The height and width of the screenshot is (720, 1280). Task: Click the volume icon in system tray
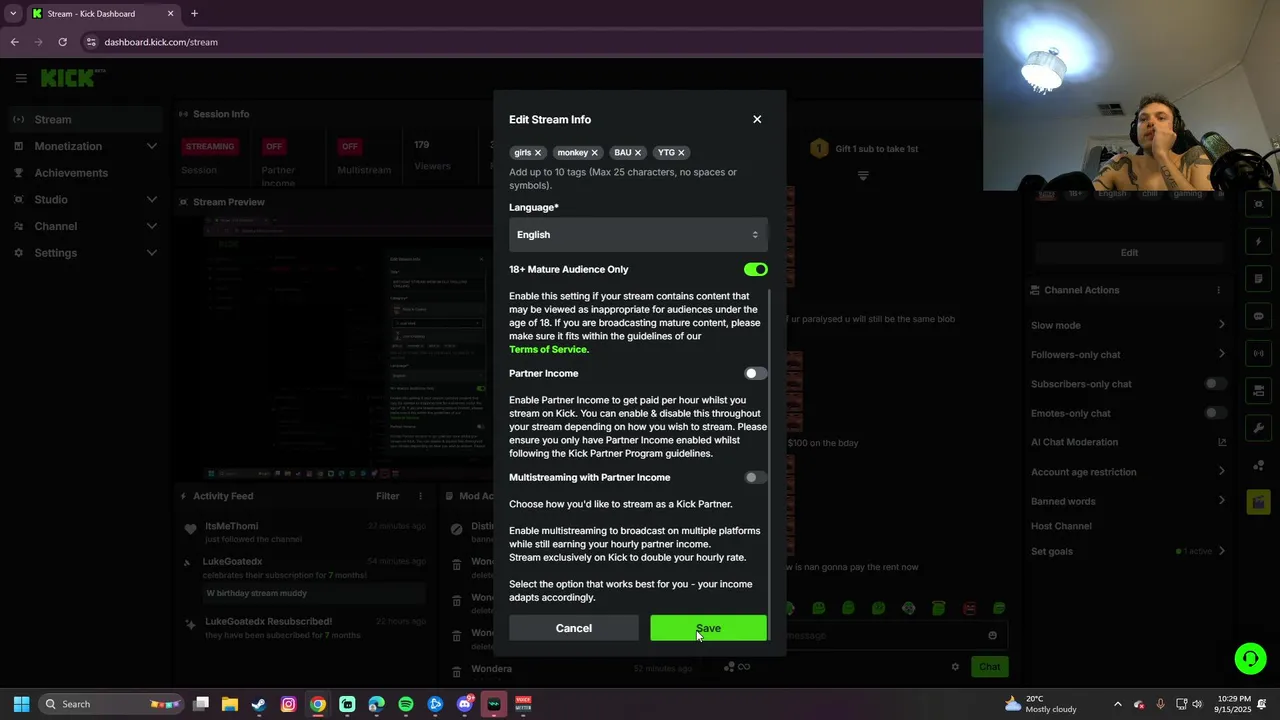(x=1197, y=704)
